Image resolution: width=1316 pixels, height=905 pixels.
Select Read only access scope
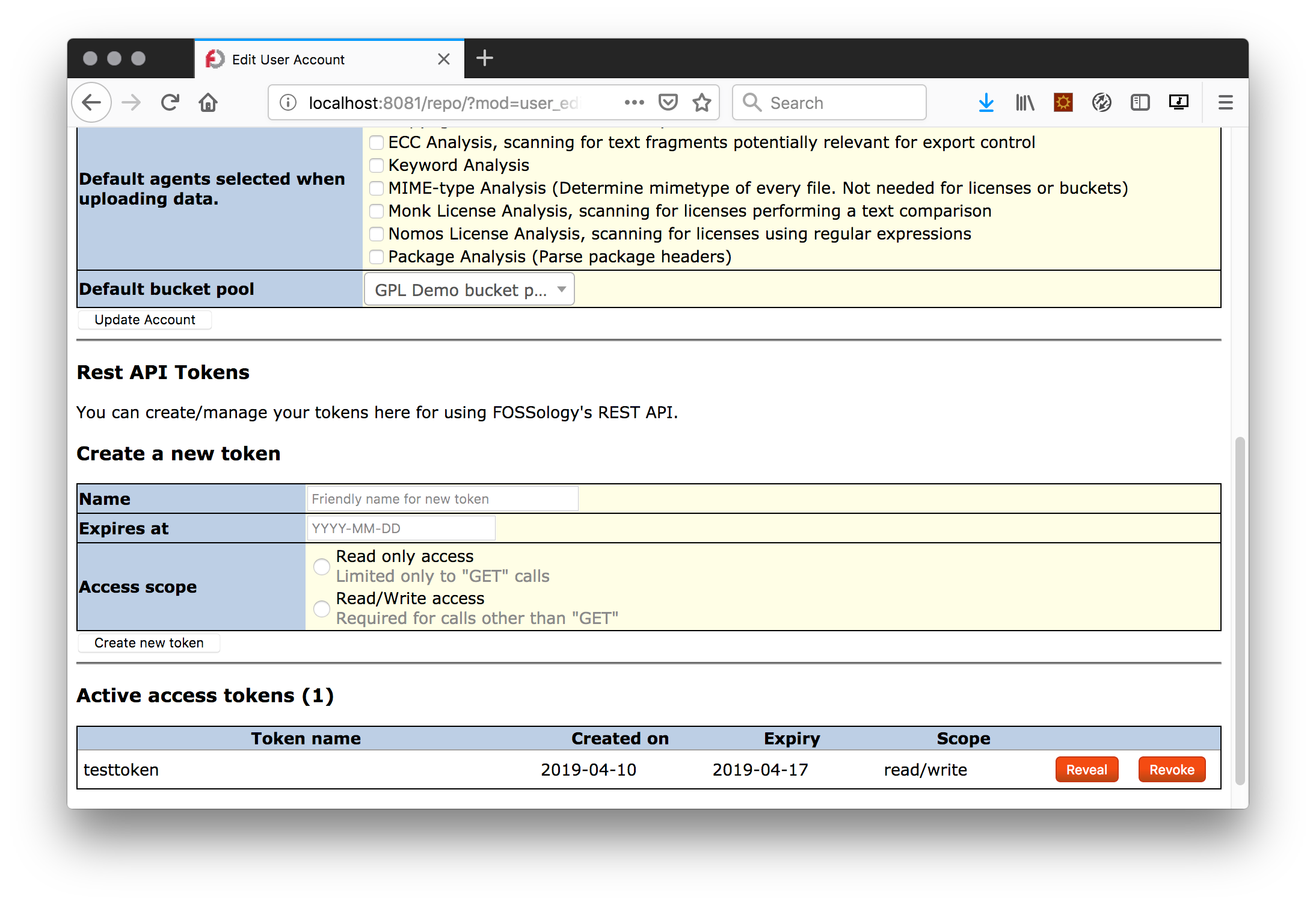tap(322, 566)
